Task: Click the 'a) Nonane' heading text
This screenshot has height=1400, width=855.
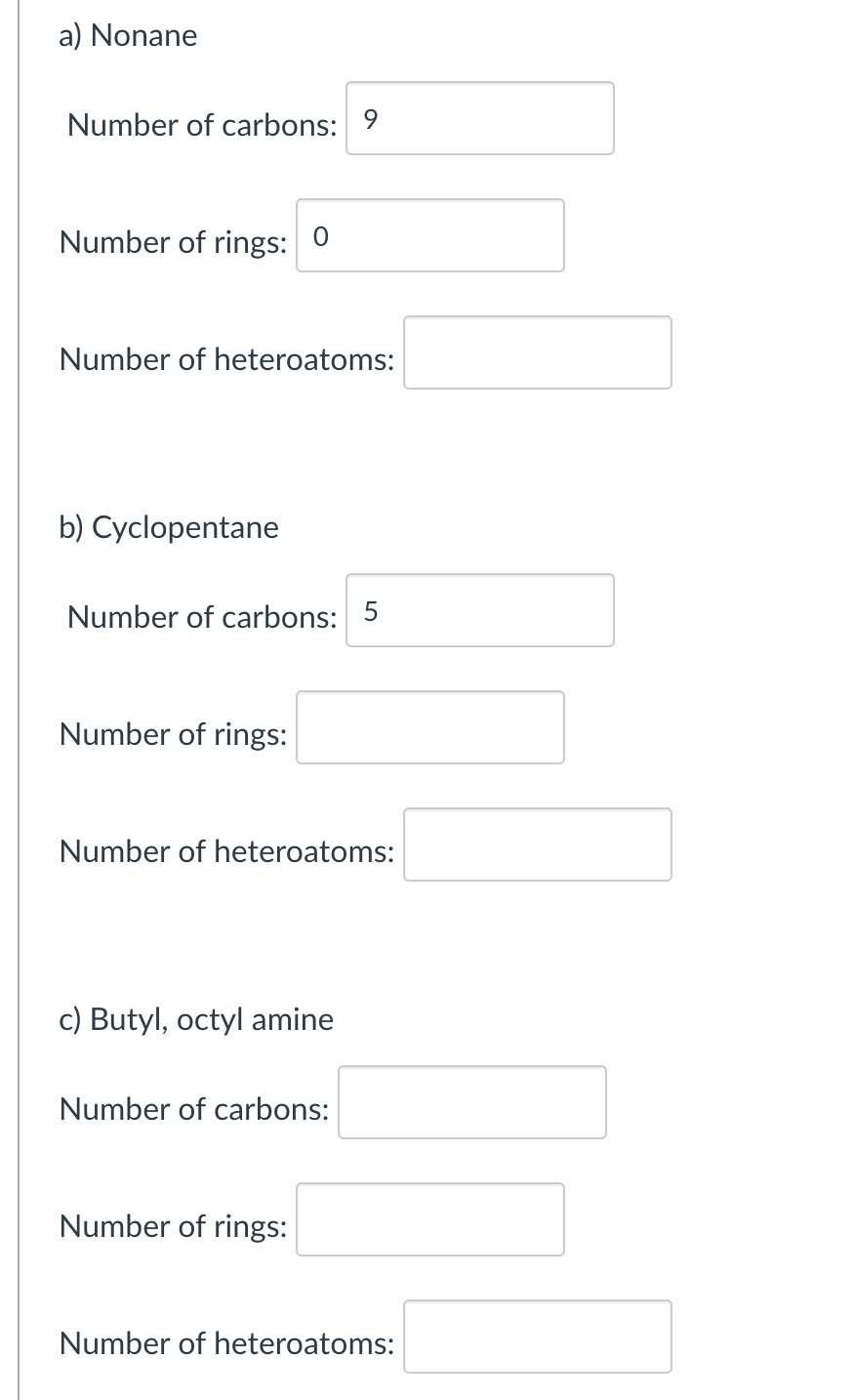Action: (x=128, y=36)
